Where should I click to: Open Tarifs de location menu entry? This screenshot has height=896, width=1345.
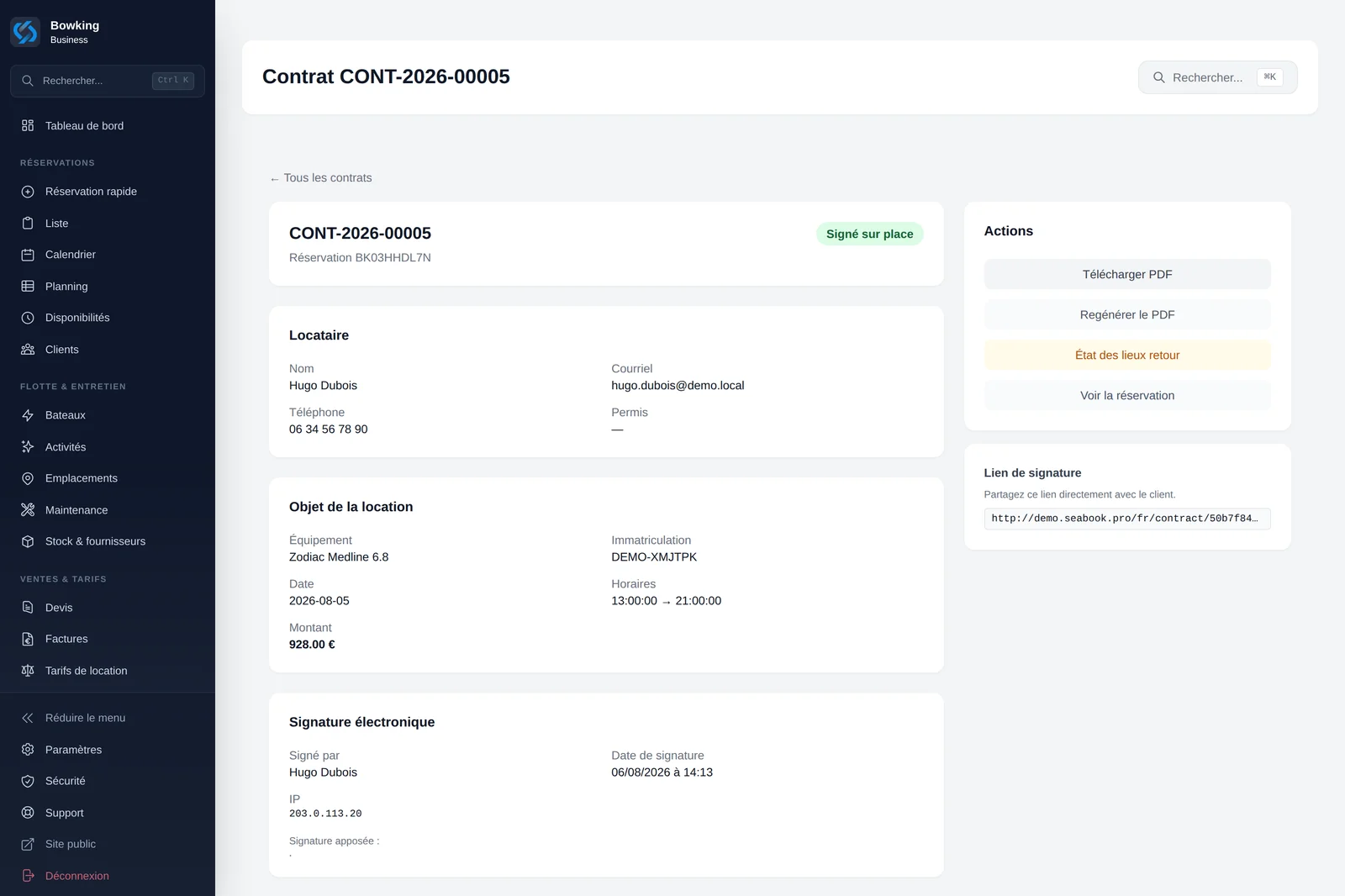[x=108, y=671]
